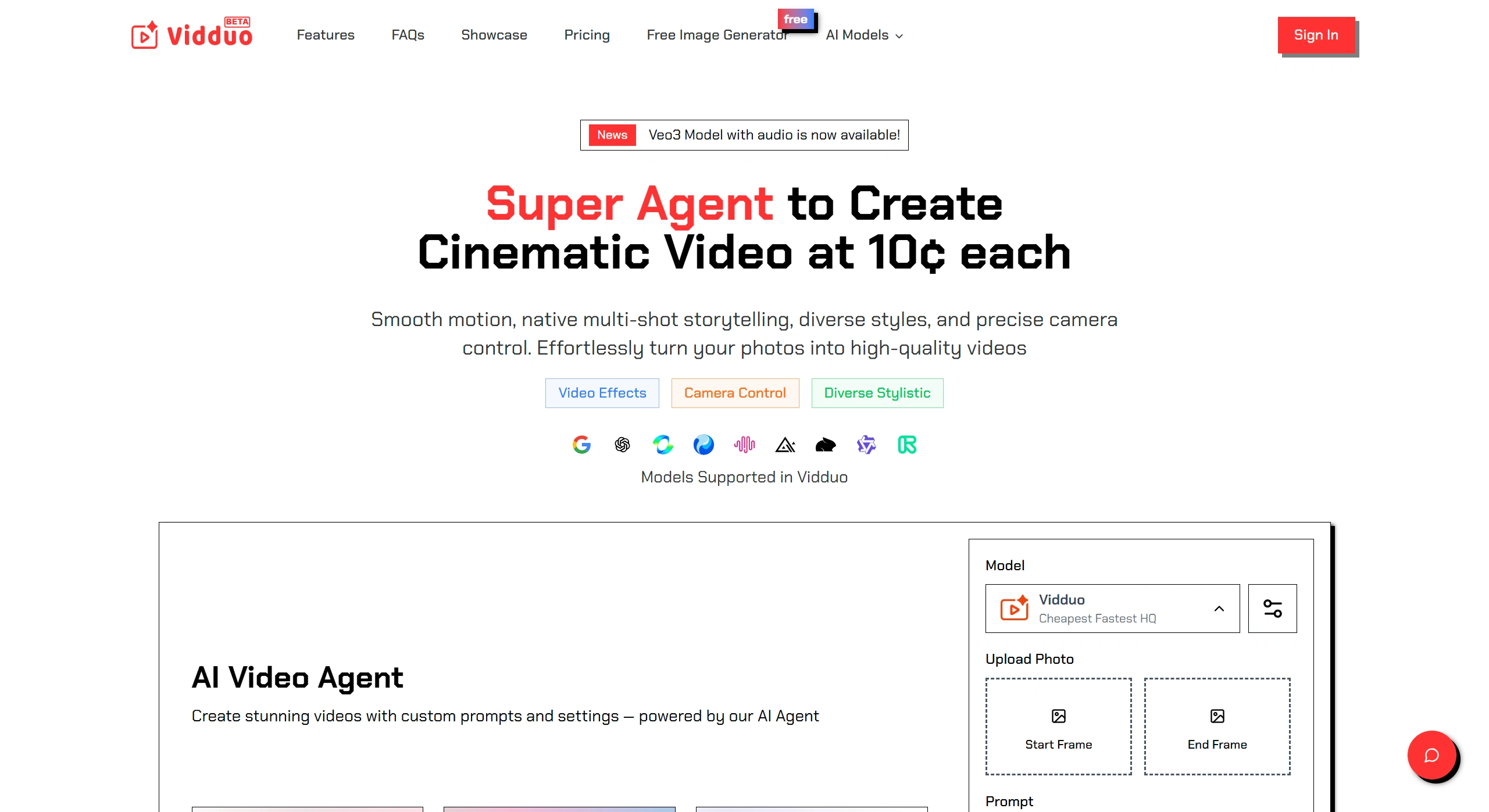The width and height of the screenshot is (1489, 812).
Task: Open model settings via the sliders icon
Action: coord(1272,609)
